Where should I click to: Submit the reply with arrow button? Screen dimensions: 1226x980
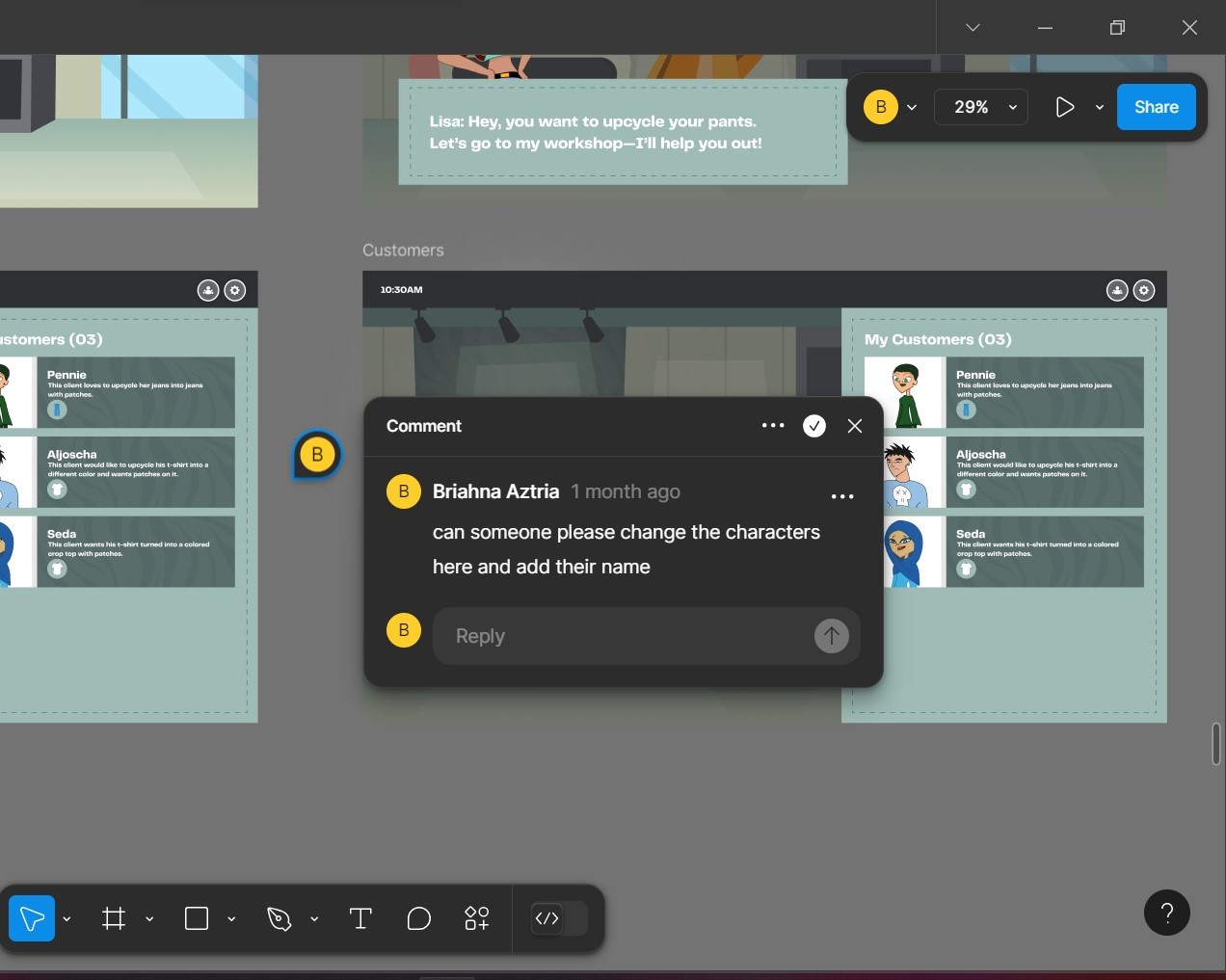coord(831,636)
